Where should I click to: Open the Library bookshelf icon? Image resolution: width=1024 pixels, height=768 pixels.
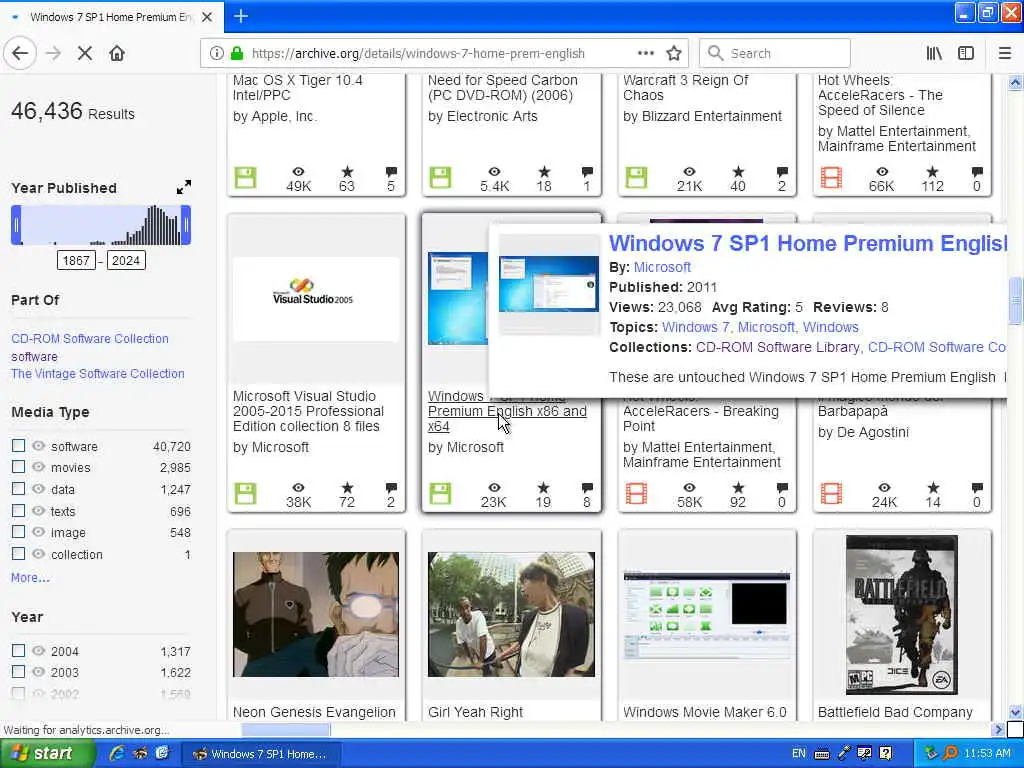(934, 54)
